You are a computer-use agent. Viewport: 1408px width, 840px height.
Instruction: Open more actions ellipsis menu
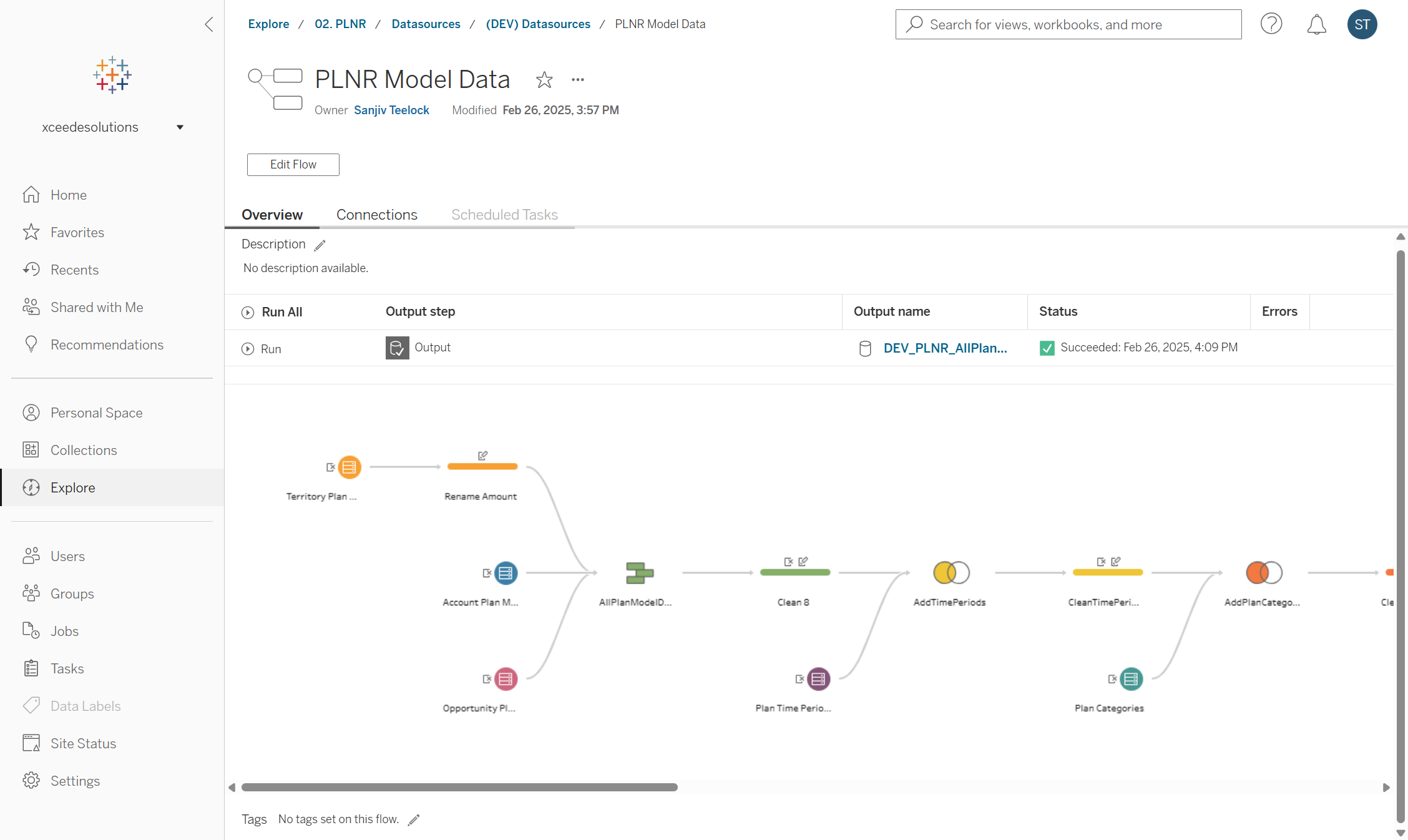pyautogui.click(x=578, y=80)
